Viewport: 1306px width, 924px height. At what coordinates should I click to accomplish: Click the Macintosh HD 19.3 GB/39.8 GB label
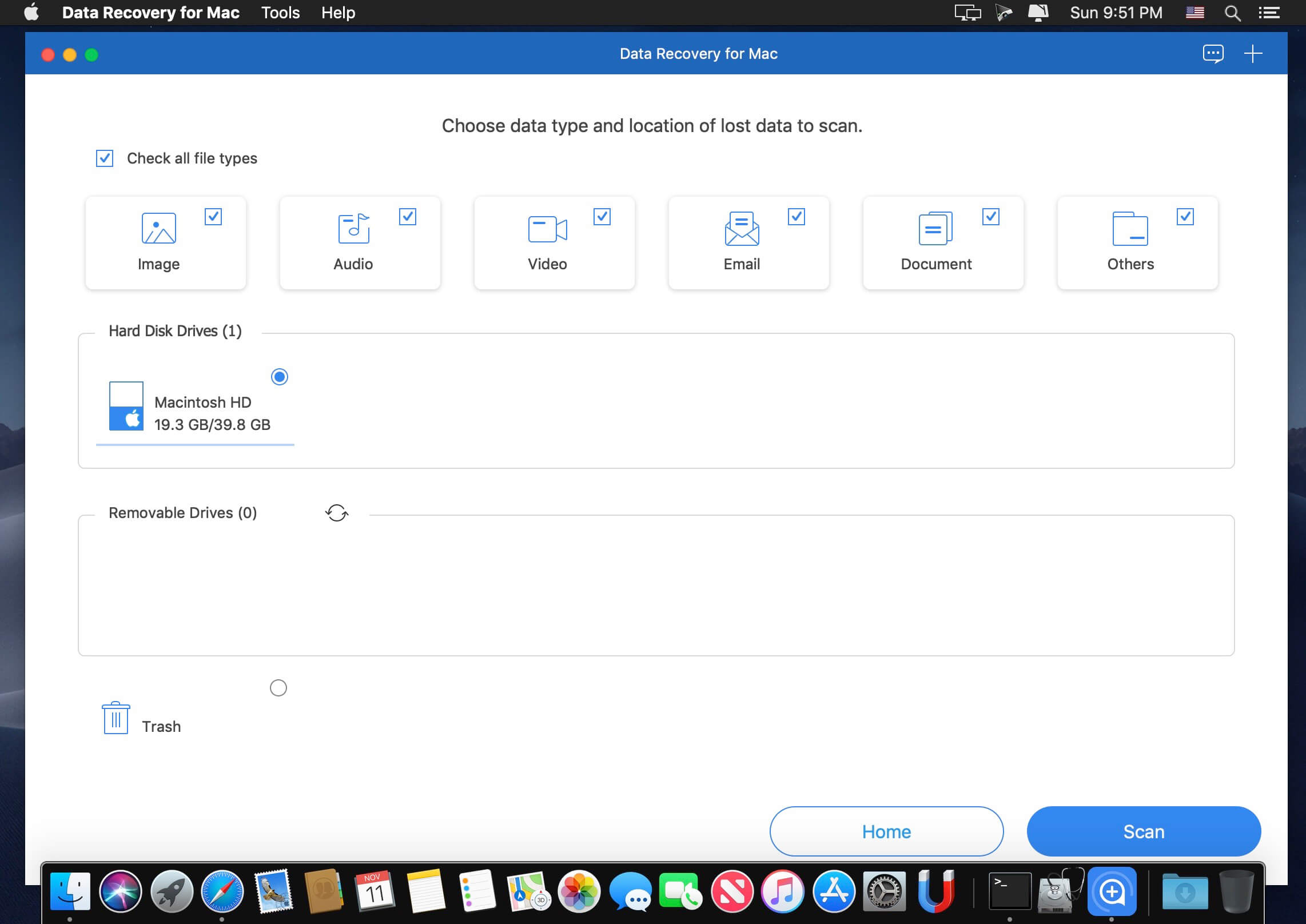212,413
